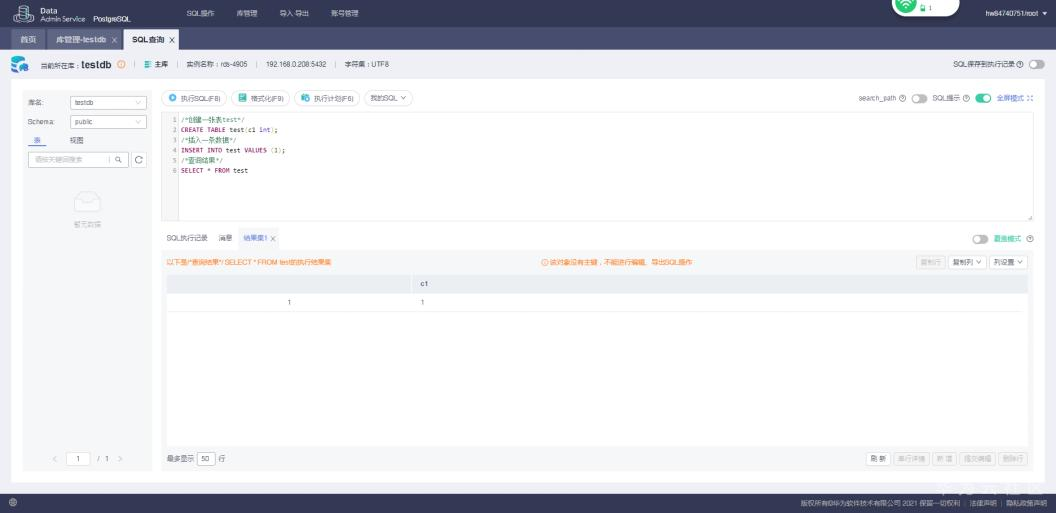This screenshot has width=1056, height=513.
Task: Click the sidebar page number field
Action: 78,459
